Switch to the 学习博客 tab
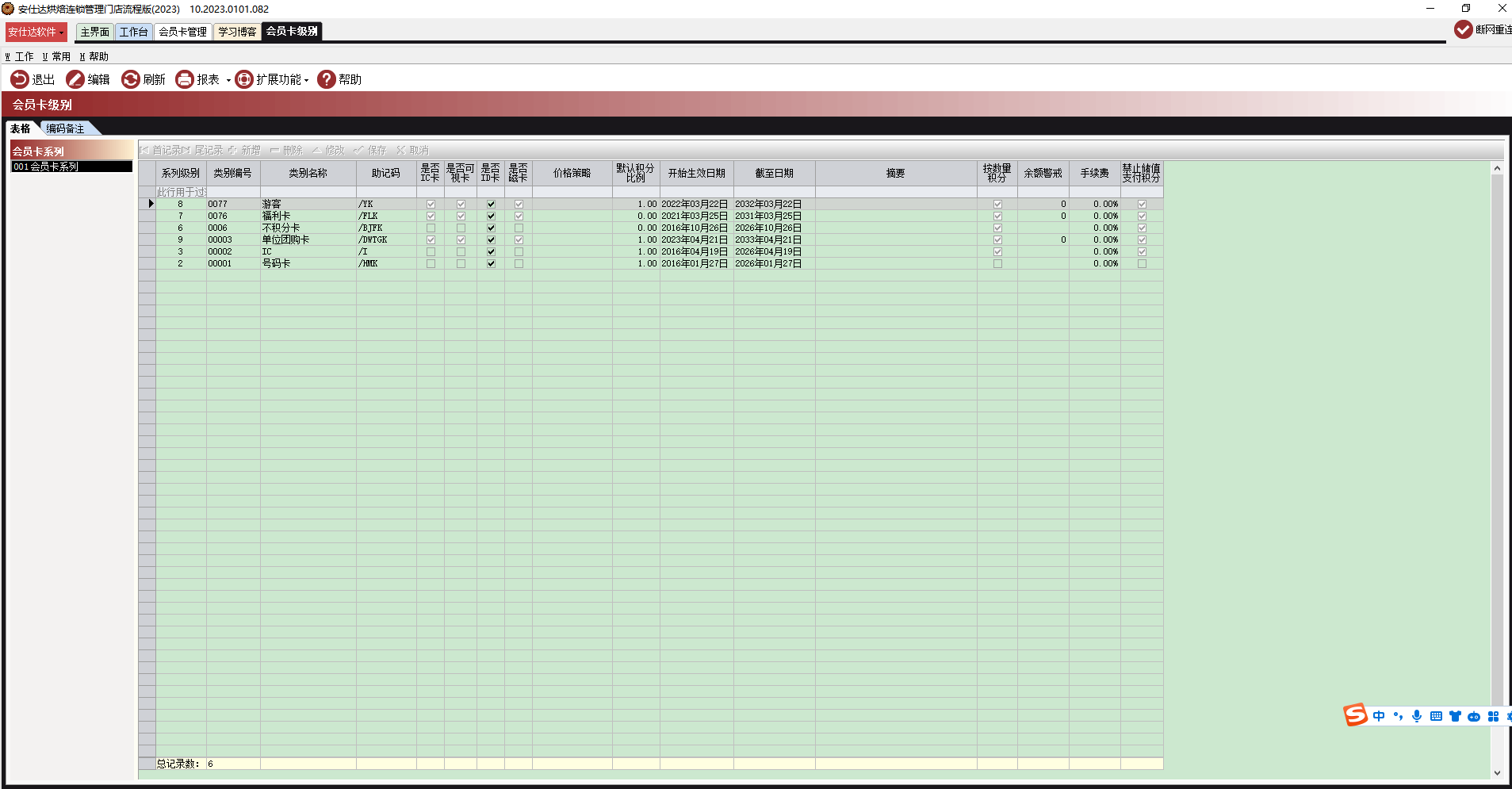 (x=237, y=32)
